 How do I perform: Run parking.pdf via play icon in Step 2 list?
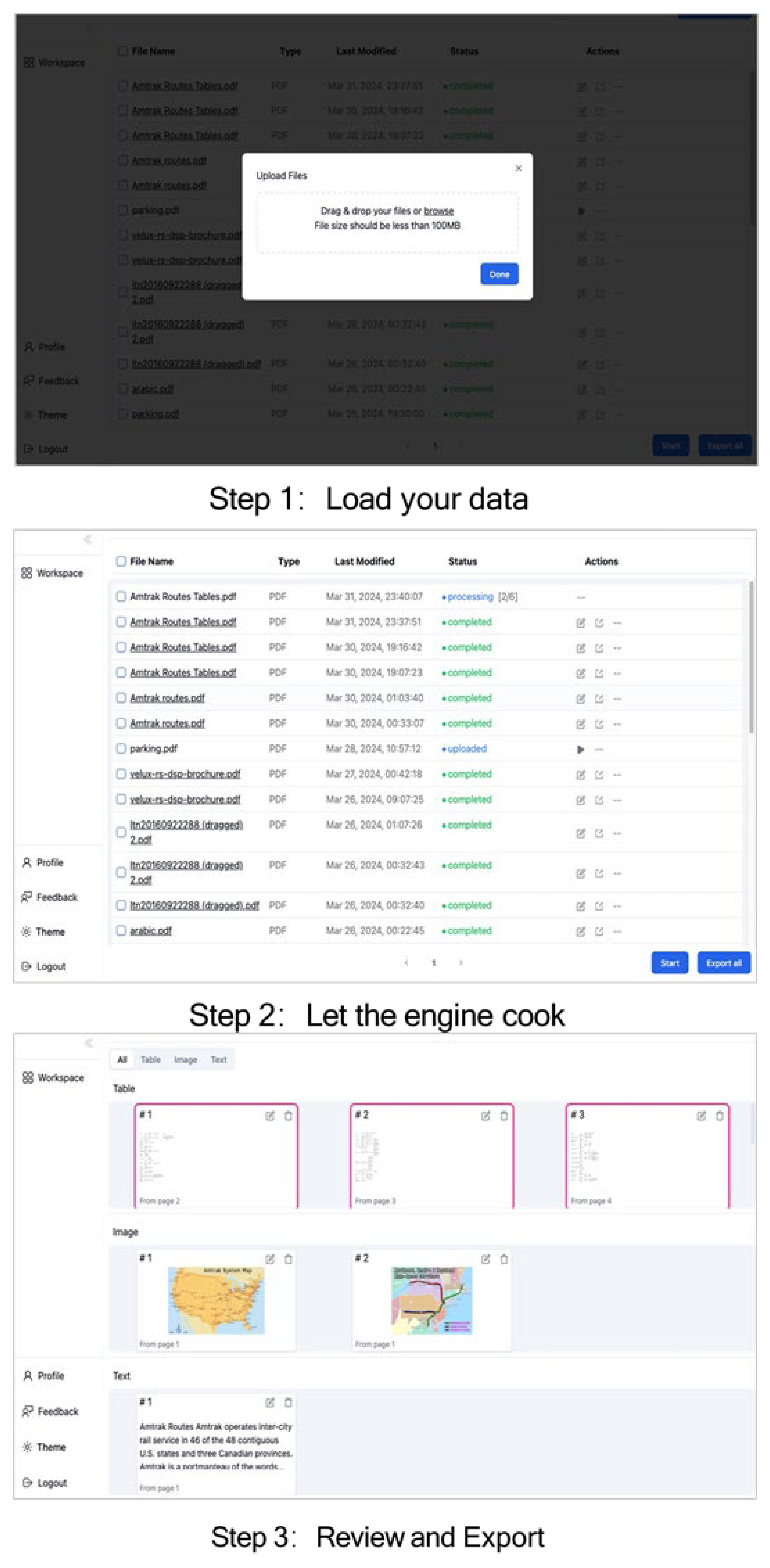point(580,749)
